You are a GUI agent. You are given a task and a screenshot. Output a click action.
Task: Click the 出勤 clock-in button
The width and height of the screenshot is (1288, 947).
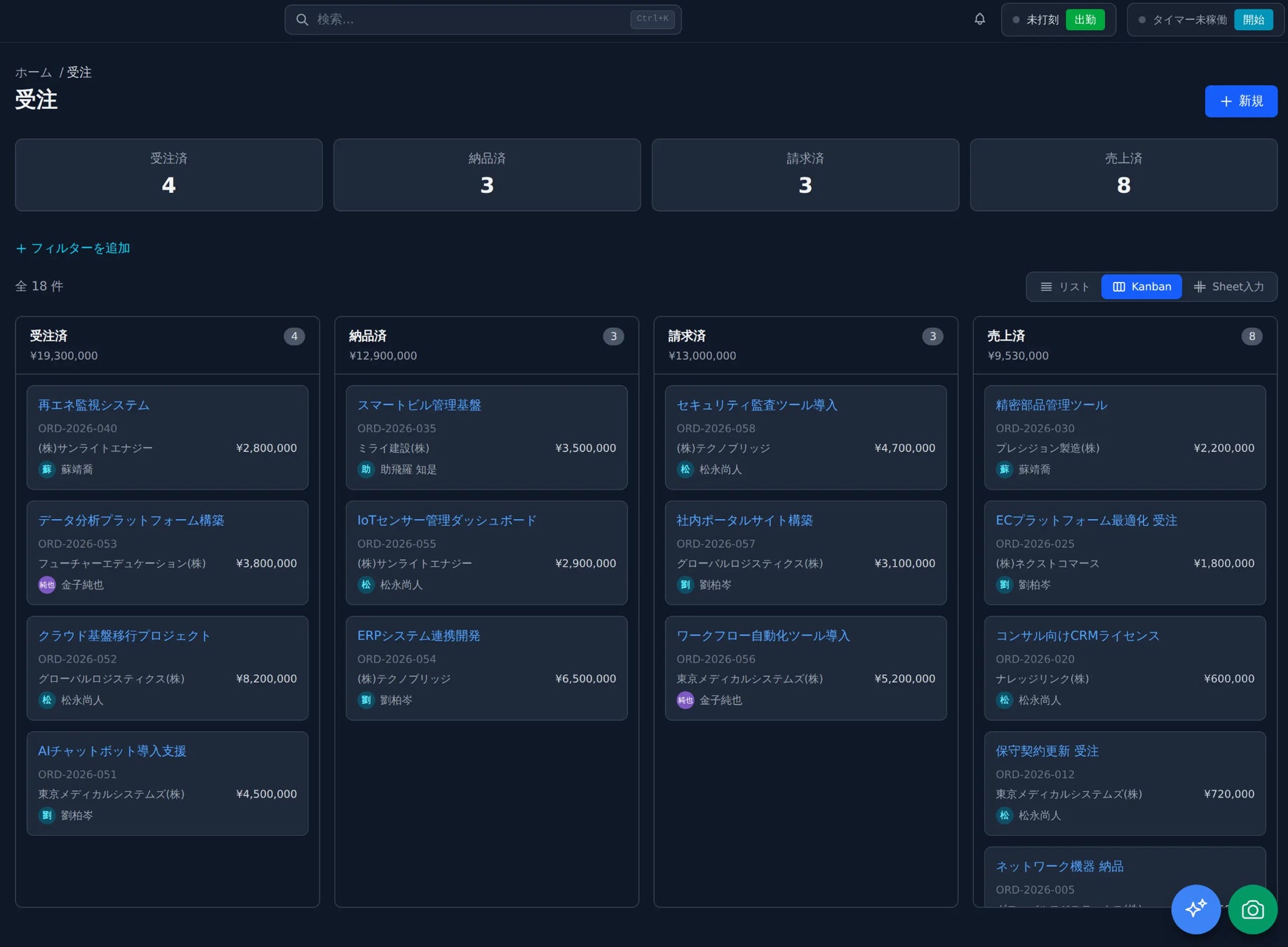pos(1085,20)
